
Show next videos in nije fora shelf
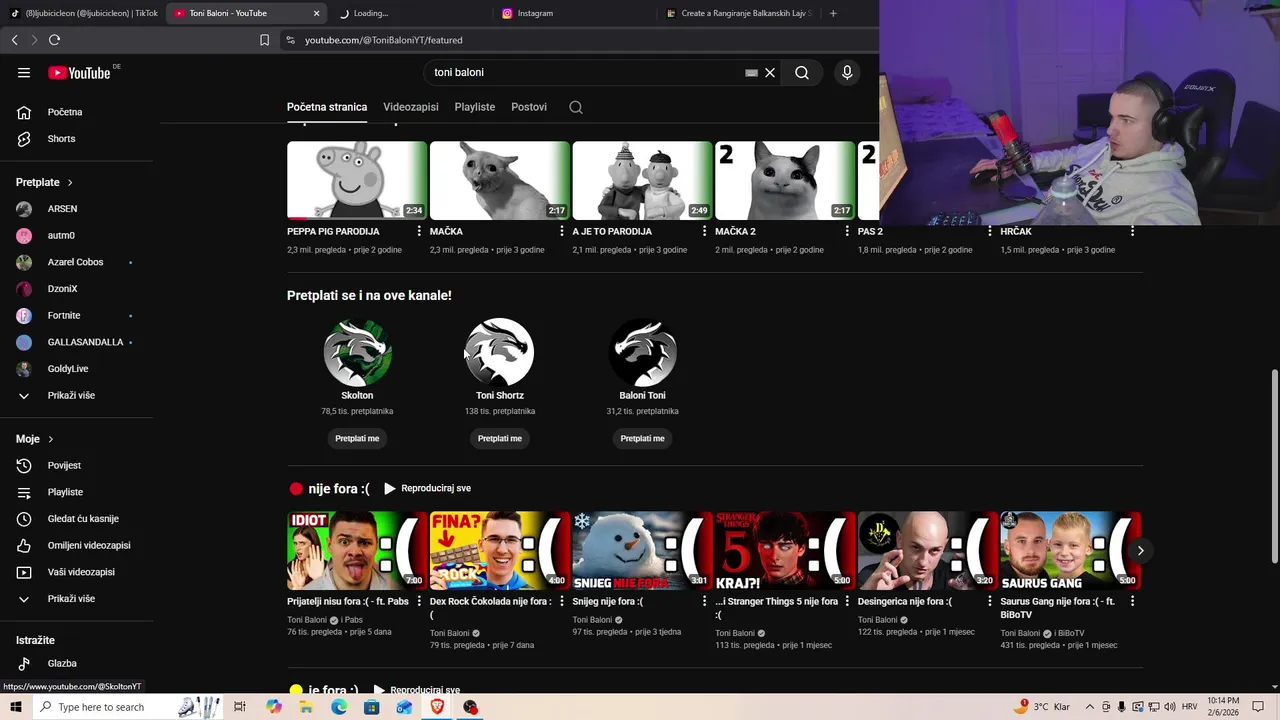pos(1140,550)
